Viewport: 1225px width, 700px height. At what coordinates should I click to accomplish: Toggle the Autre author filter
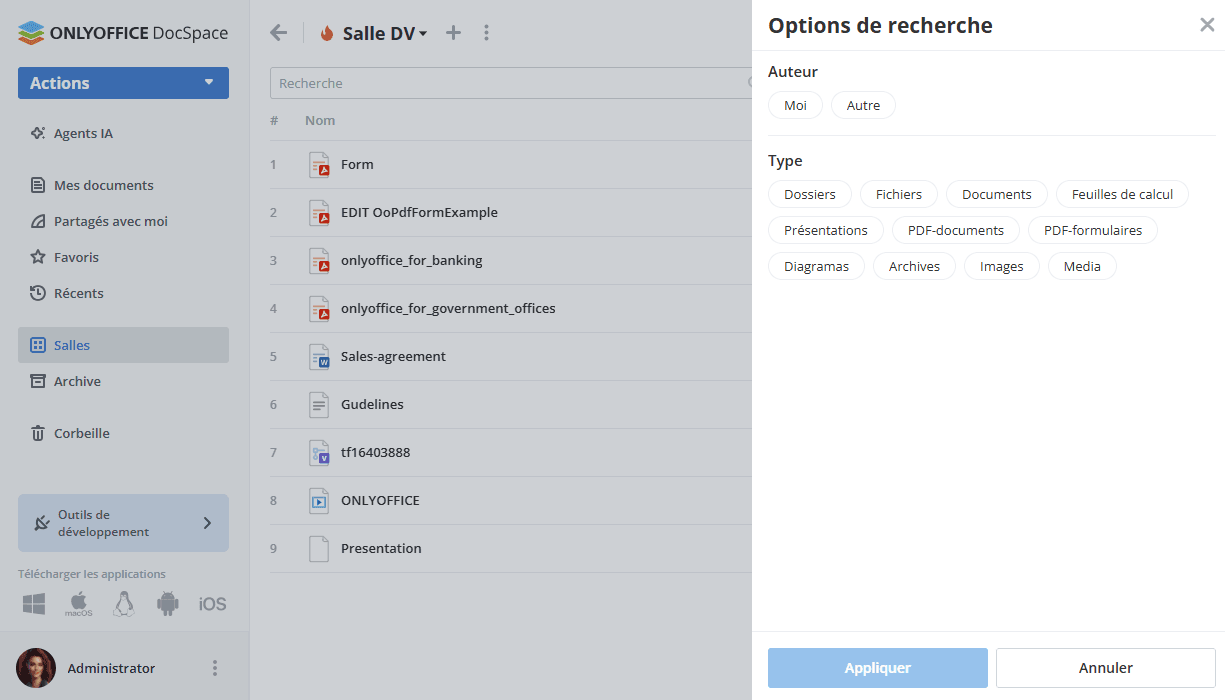863,105
